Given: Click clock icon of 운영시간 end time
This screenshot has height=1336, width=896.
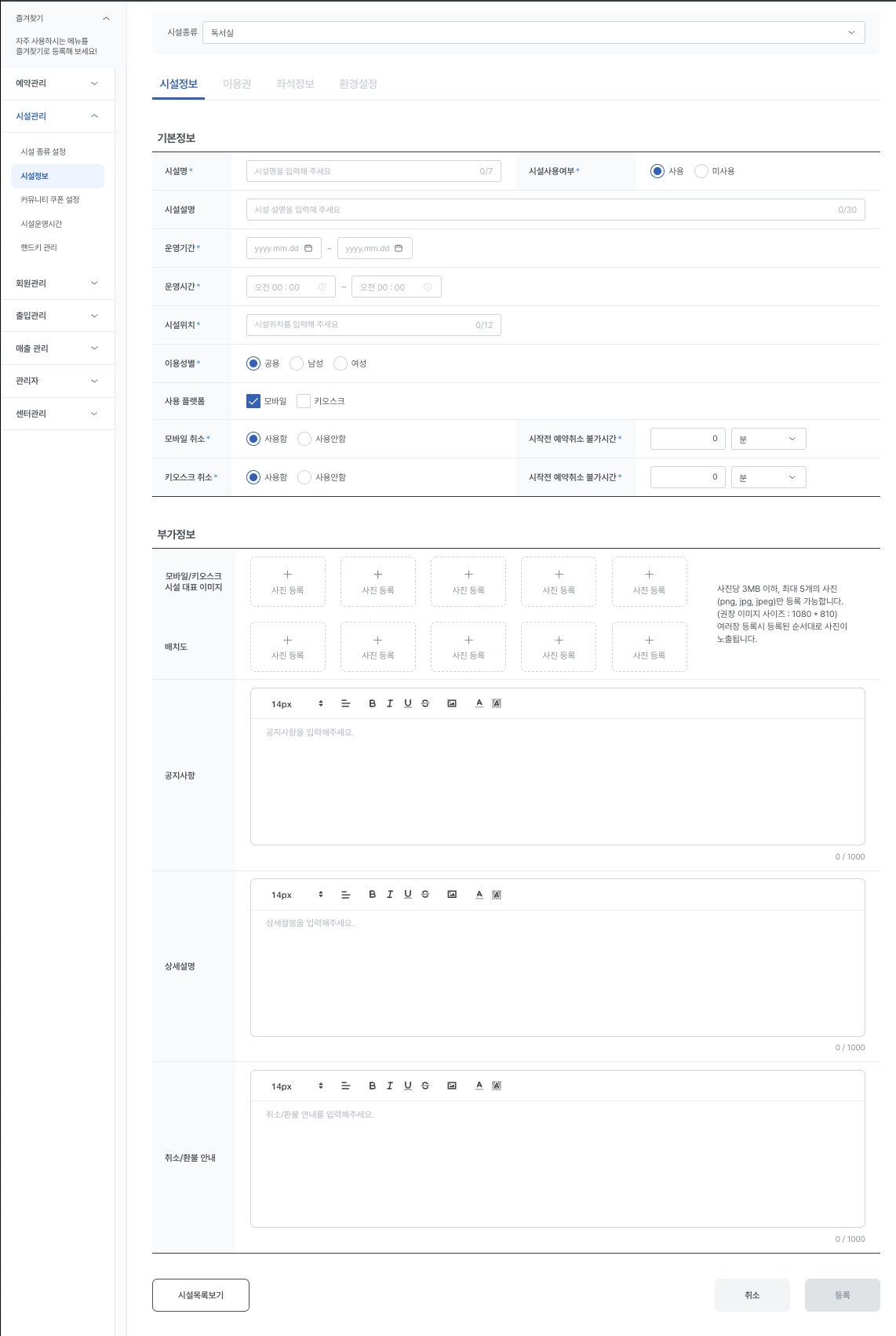Looking at the screenshot, I should pyautogui.click(x=428, y=287).
